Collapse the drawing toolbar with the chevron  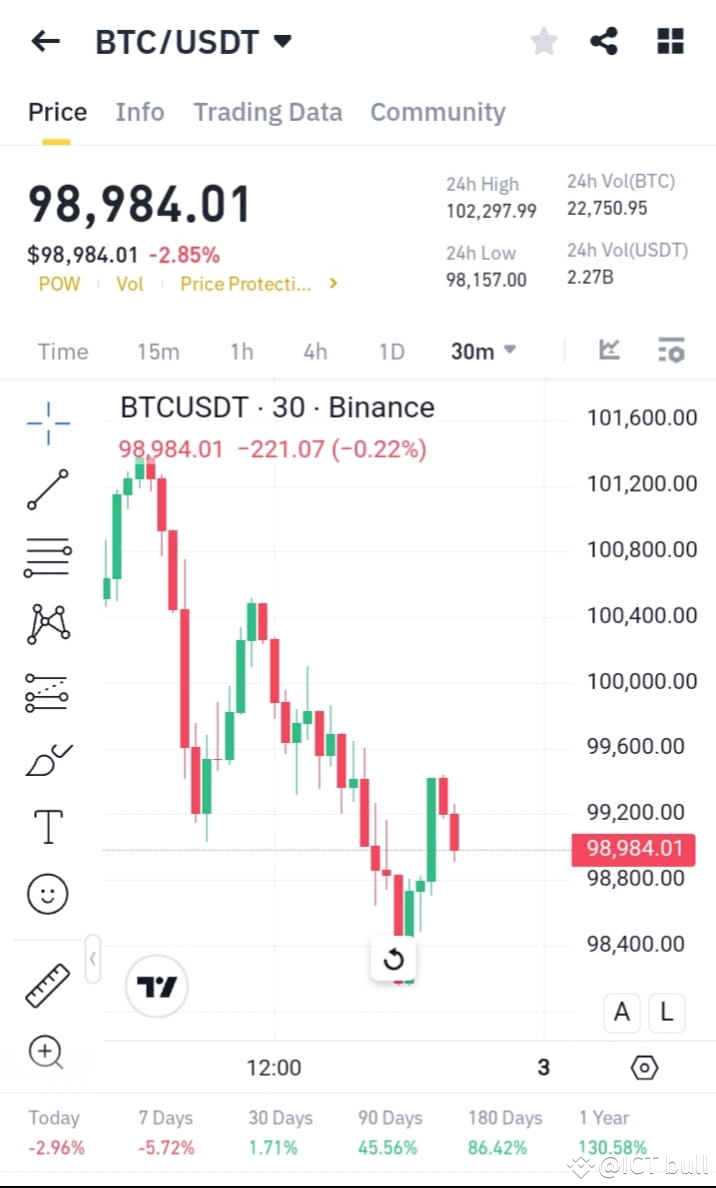[x=92, y=957]
